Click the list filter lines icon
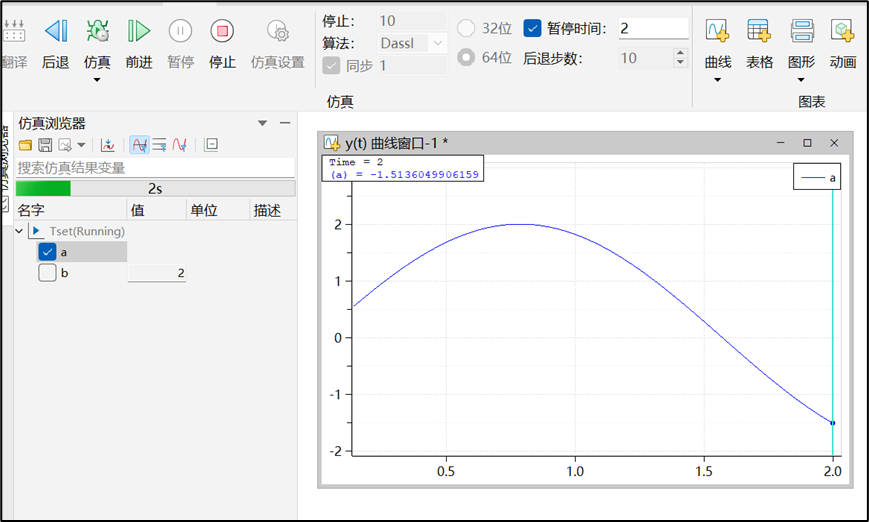Viewport: 869px width, 522px height. 160,145
